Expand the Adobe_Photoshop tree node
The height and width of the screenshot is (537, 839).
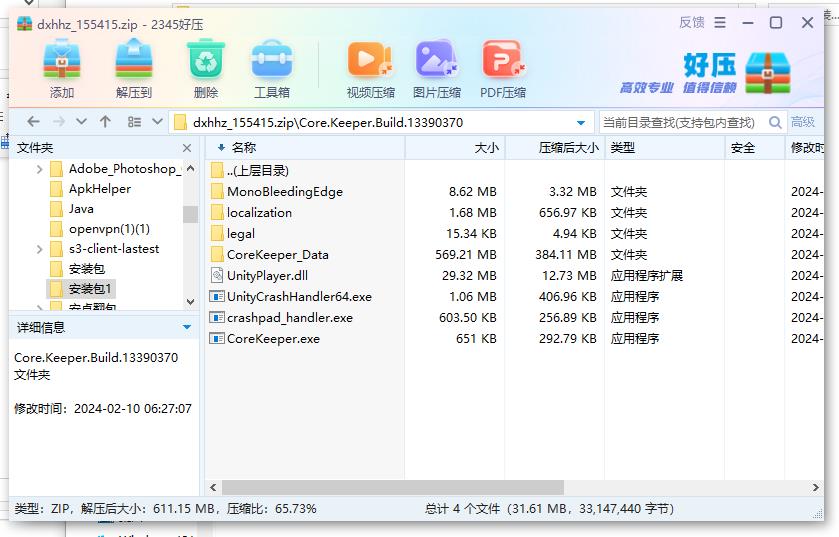(39, 170)
